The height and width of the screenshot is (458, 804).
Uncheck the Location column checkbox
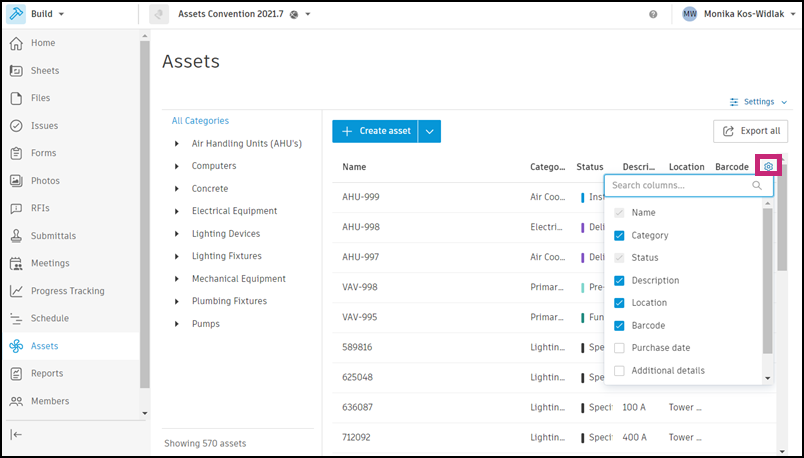coord(619,303)
